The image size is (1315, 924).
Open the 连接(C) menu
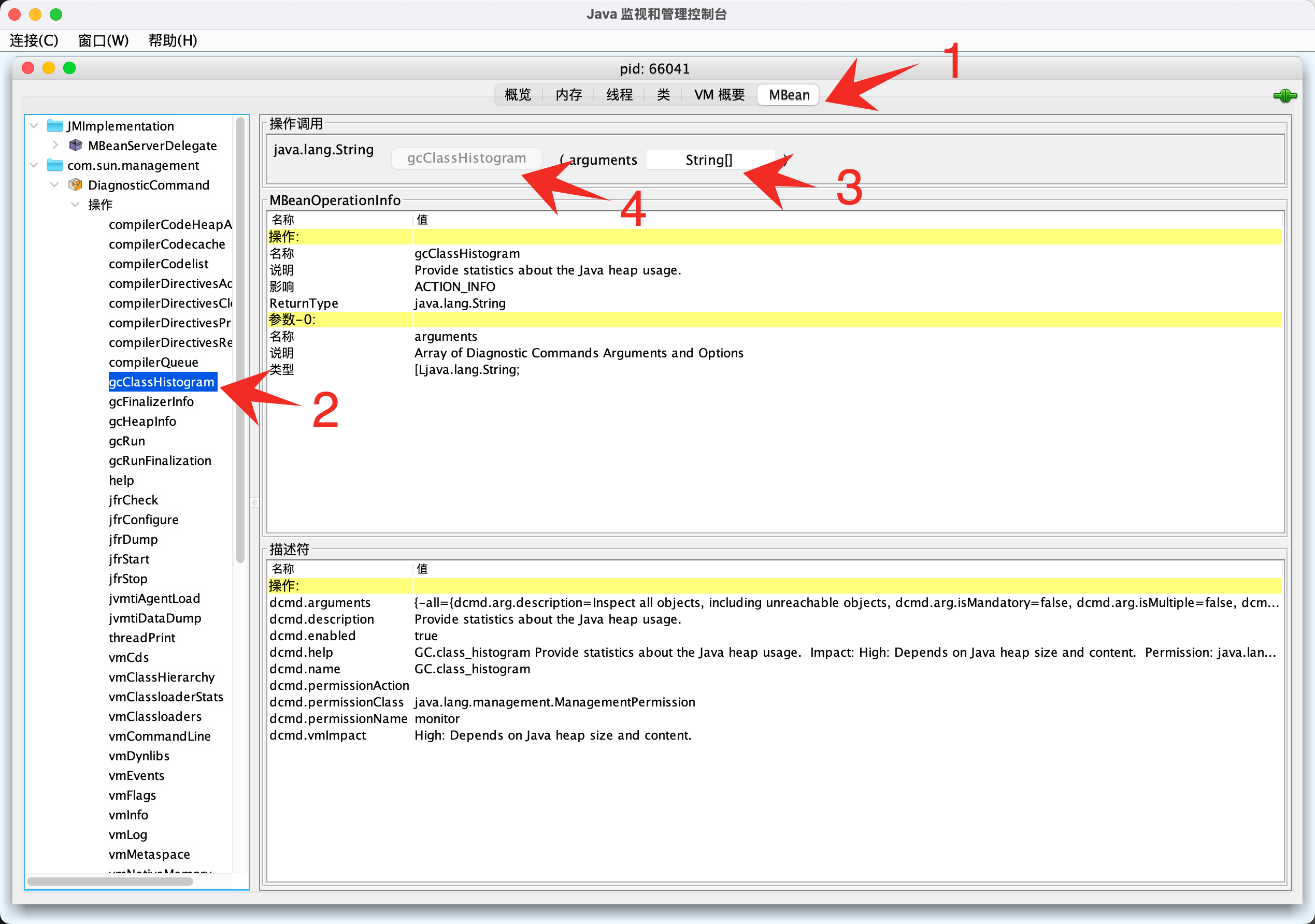point(34,40)
